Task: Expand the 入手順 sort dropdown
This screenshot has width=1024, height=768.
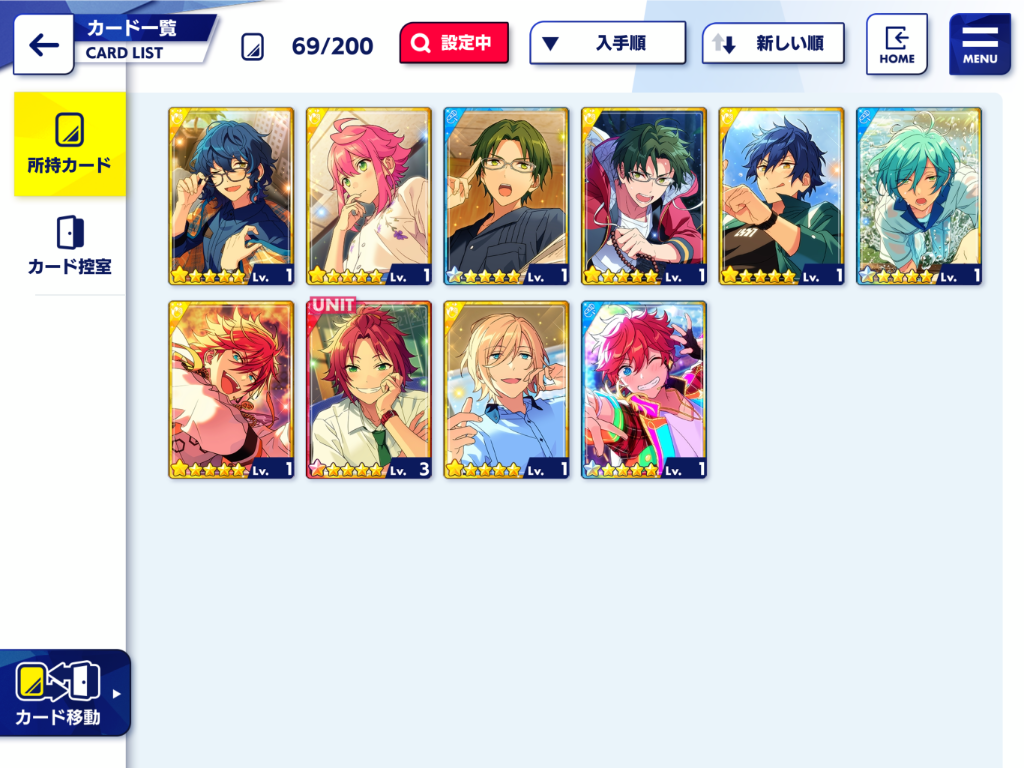Action: point(607,43)
